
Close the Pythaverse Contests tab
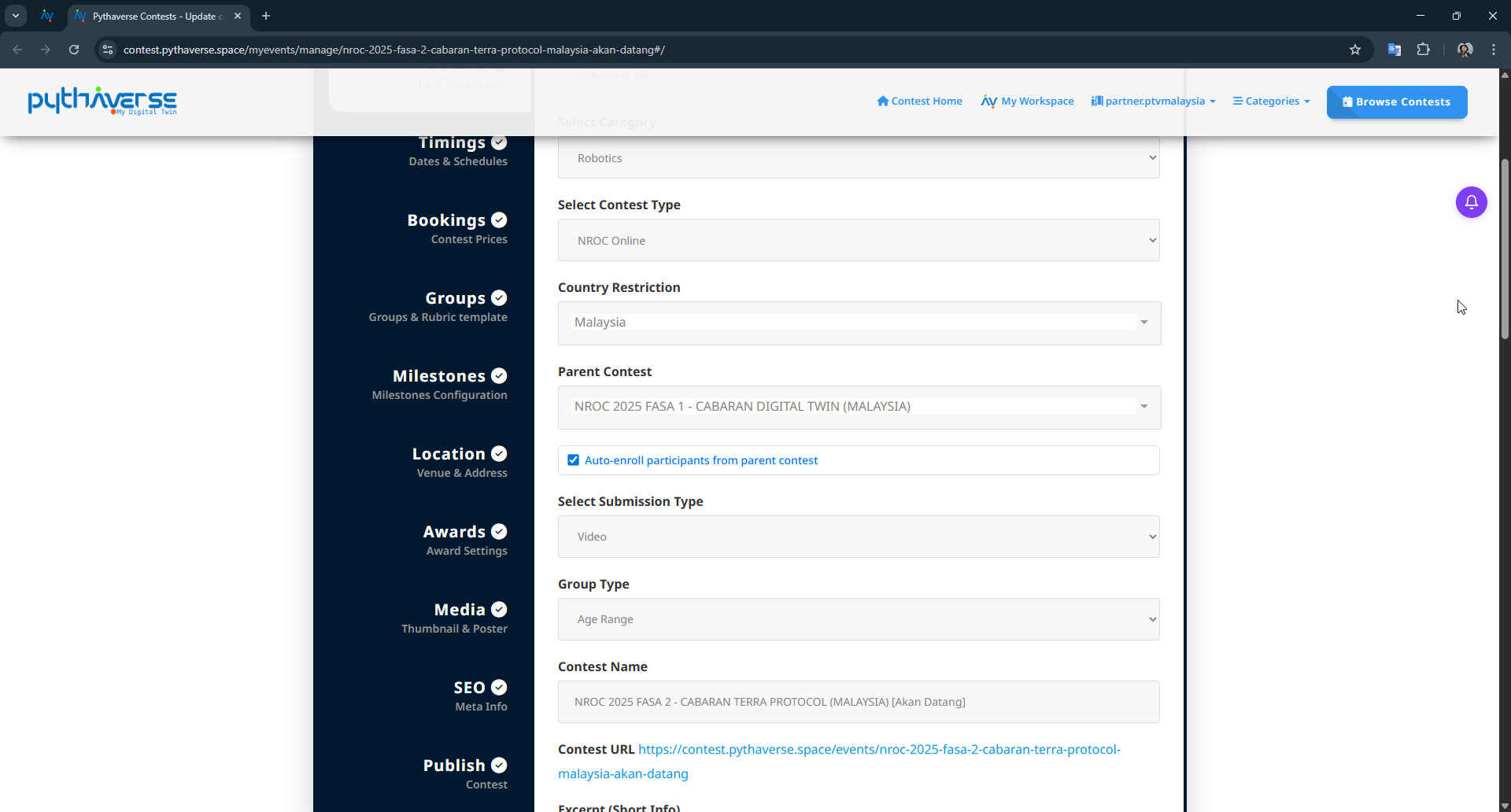tap(238, 16)
